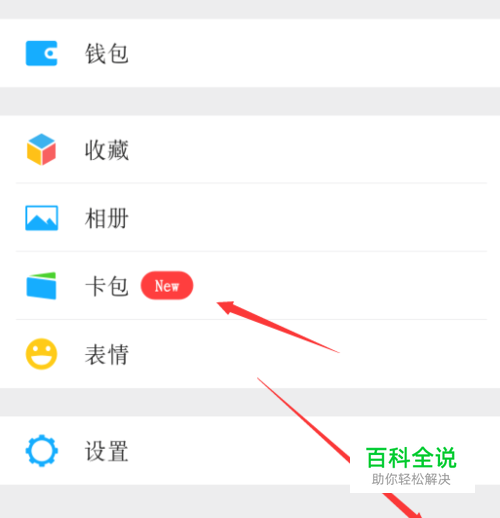Open the 收藏 label
The image size is (500, 518).
pos(107,150)
